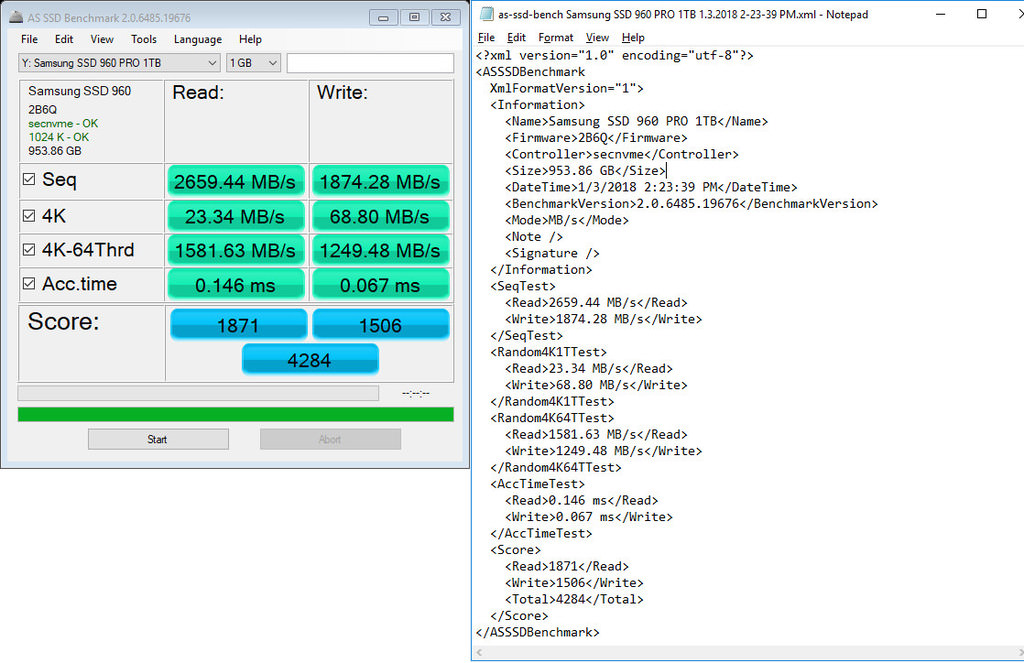Open the Edit menu in AS SSD Benchmark
Screen dimensions: 1024x663
(x=64, y=39)
